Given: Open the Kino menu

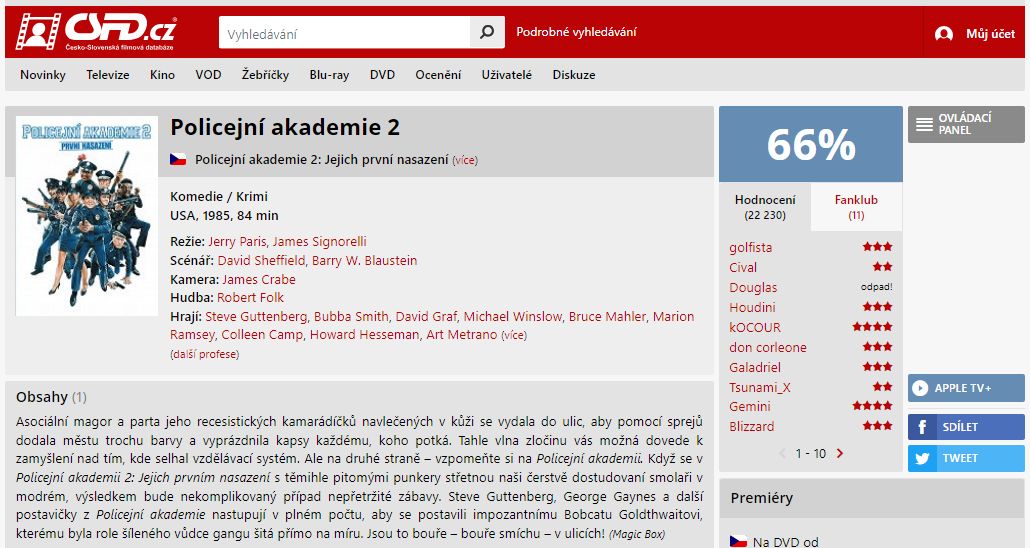Looking at the screenshot, I should coord(162,75).
